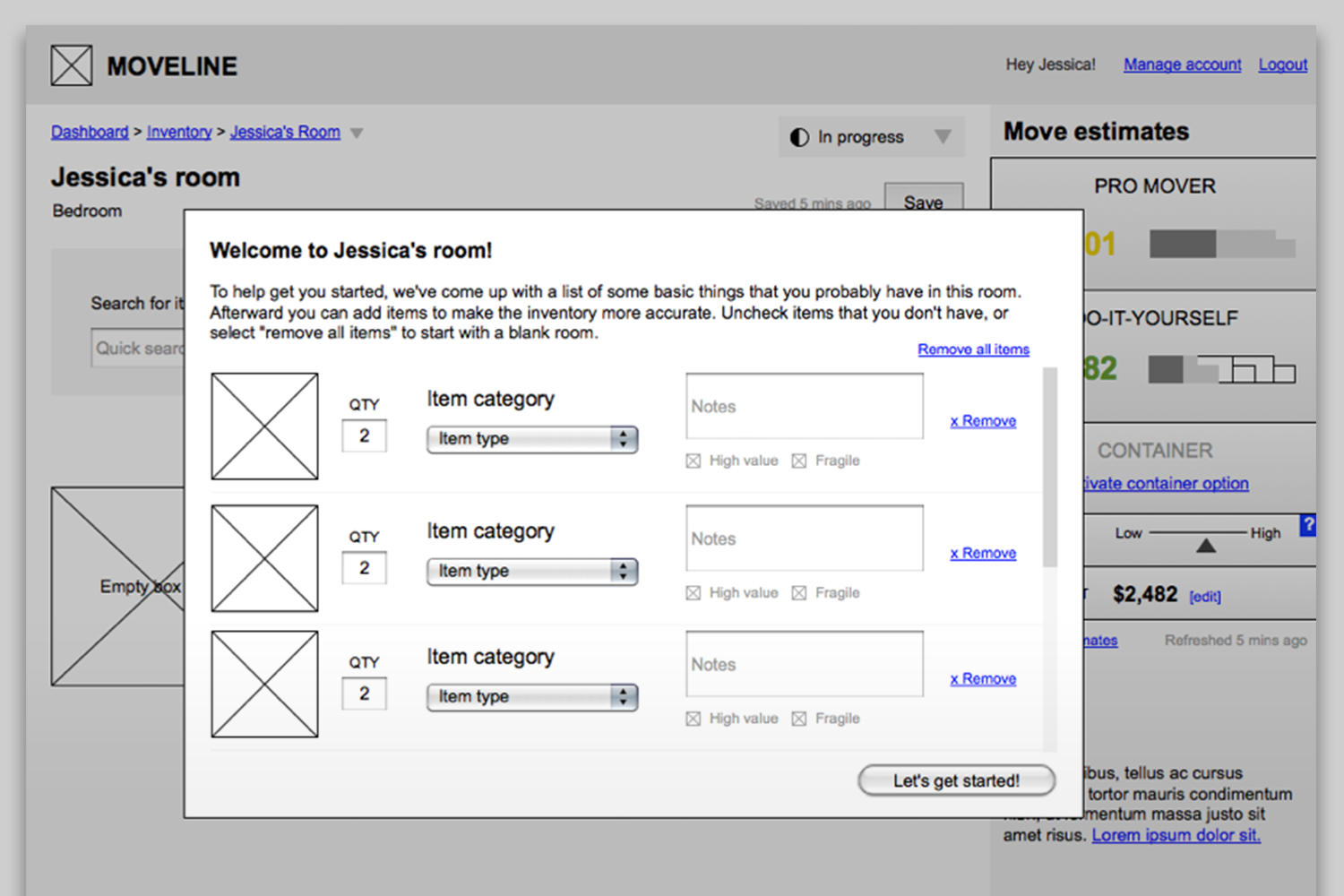This screenshot has width=1344, height=896.
Task: Open the blue question mark help icon
Action: [x=1308, y=525]
